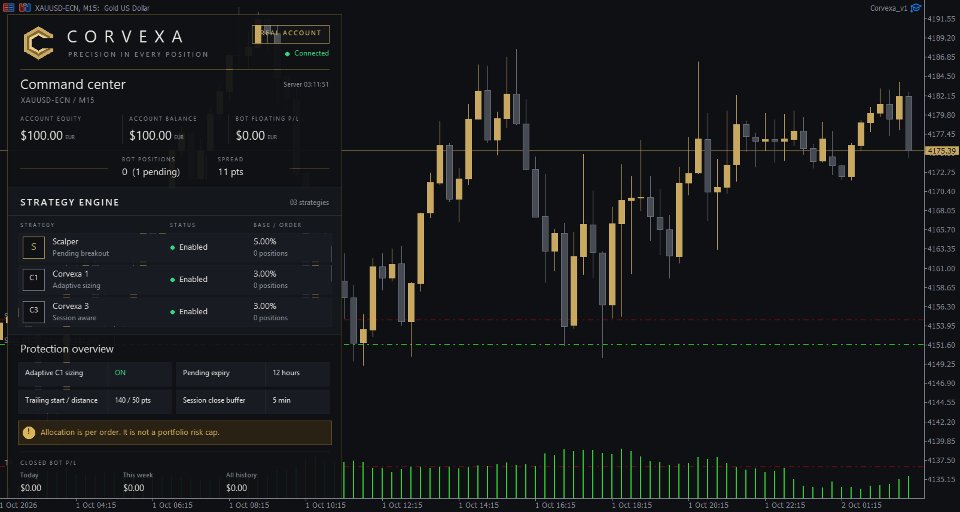The image size is (960, 512).
Task: Click the Corvexa 1 strategy name
Action: click(x=70, y=274)
